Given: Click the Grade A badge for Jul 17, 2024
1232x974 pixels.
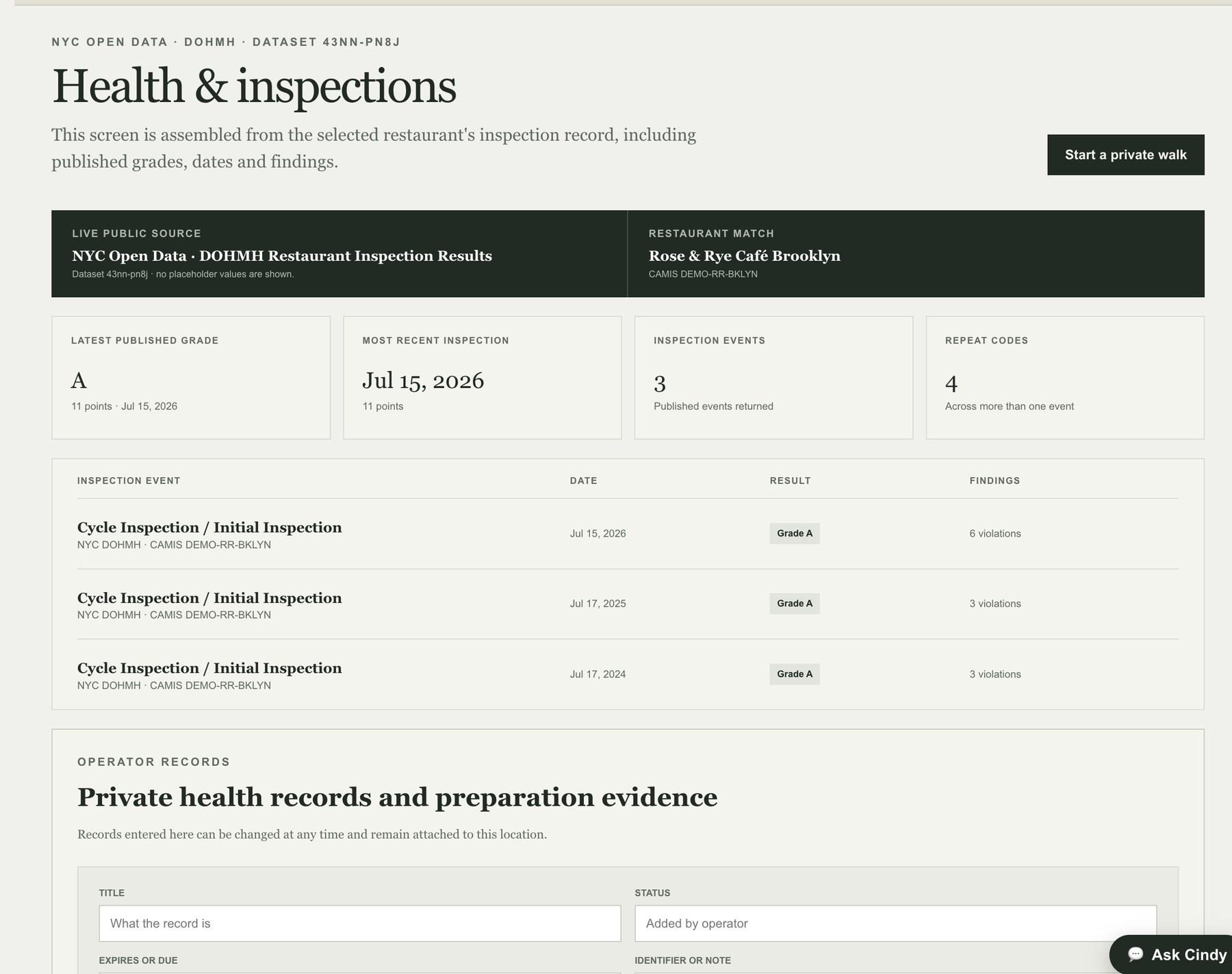Looking at the screenshot, I should click(x=795, y=674).
